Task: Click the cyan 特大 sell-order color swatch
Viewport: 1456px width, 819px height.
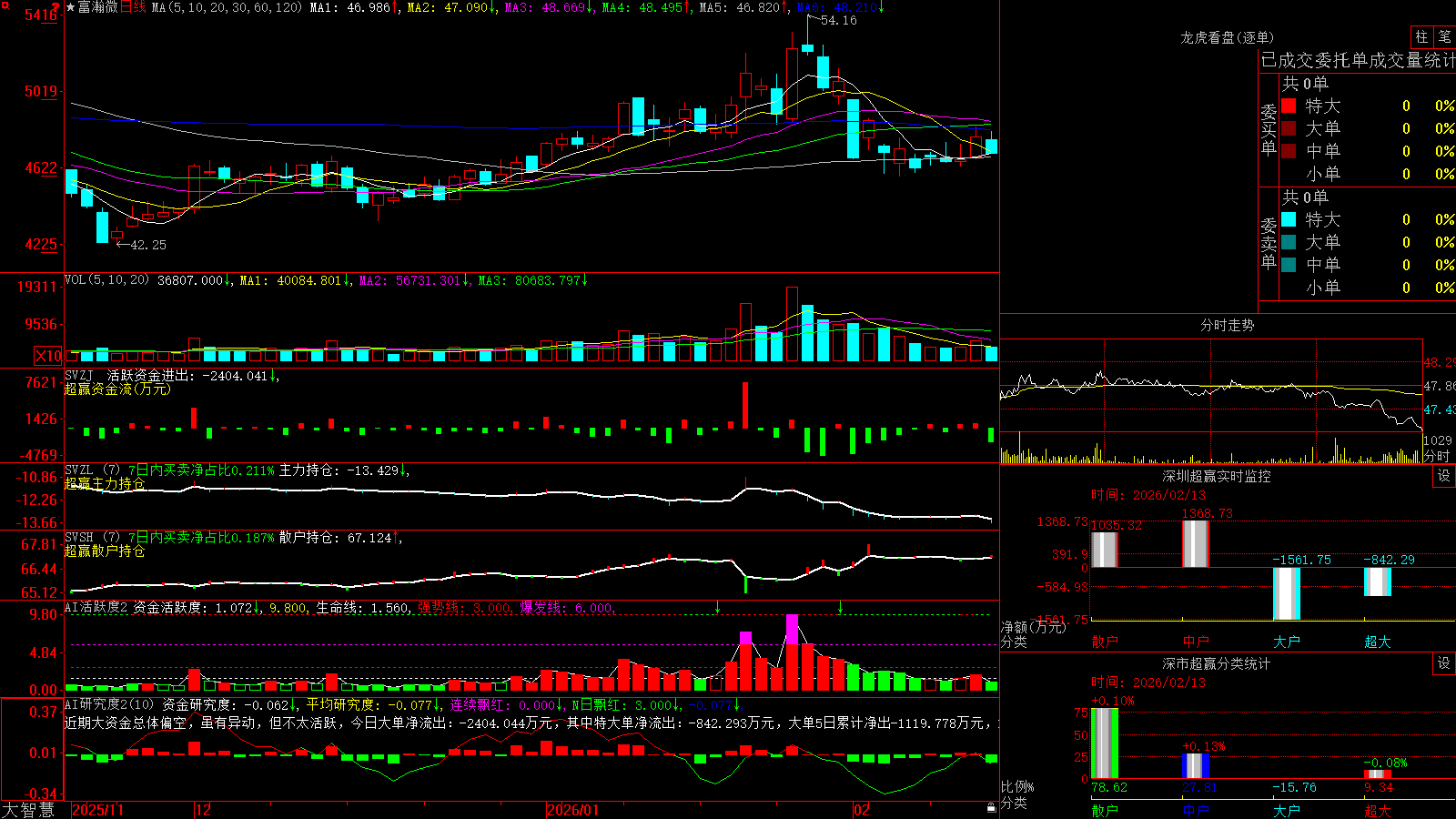Action: 1289,219
